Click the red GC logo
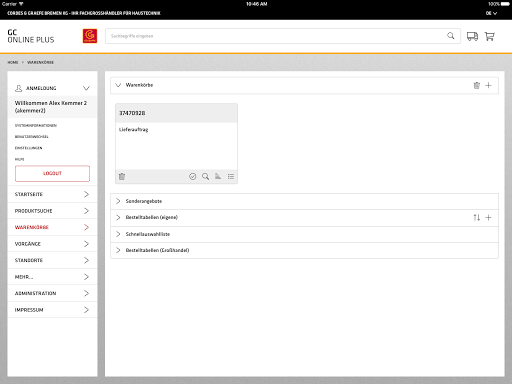 tap(90, 36)
